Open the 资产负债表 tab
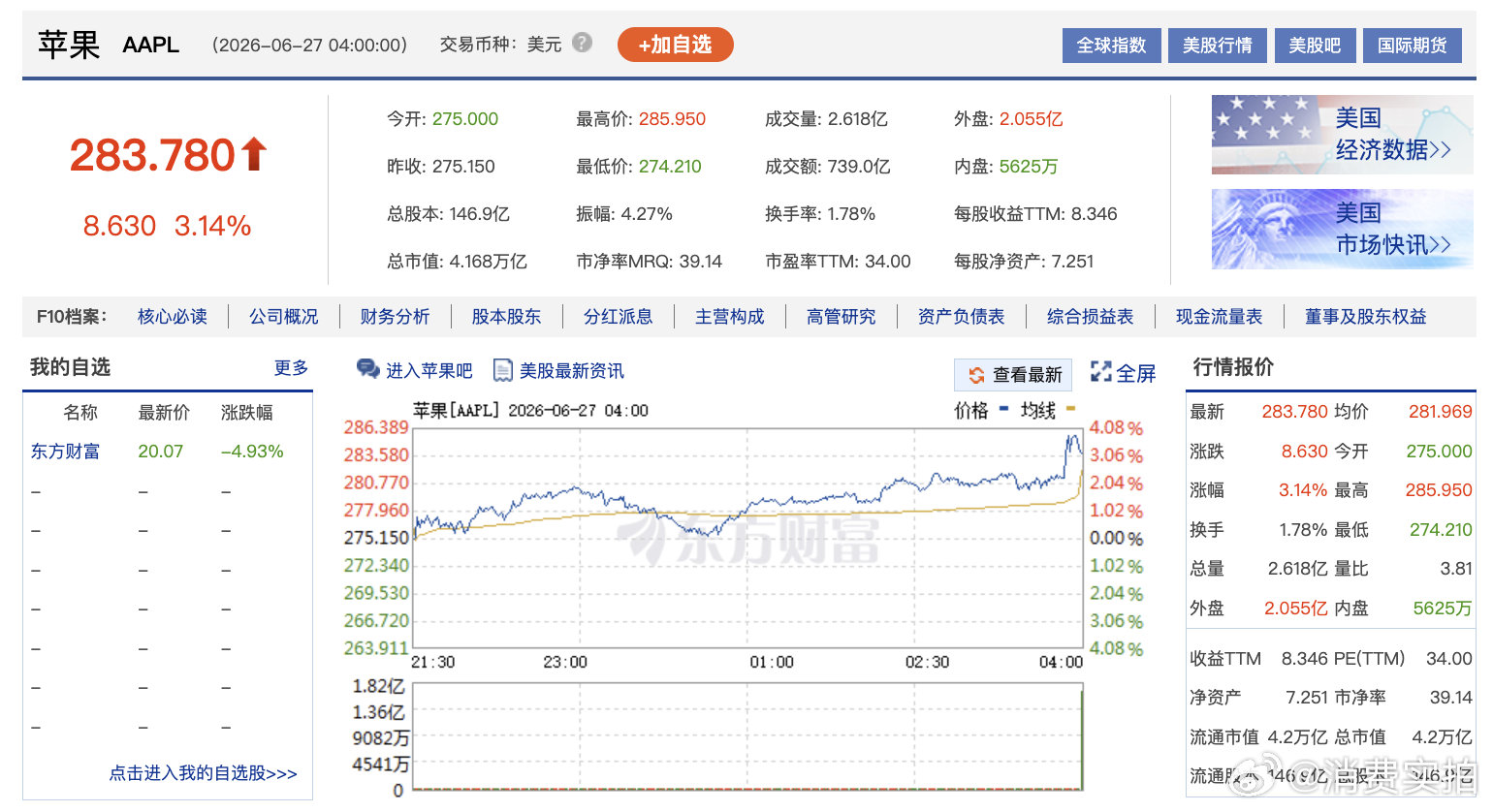The width and height of the screenshot is (1493, 812). click(961, 317)
